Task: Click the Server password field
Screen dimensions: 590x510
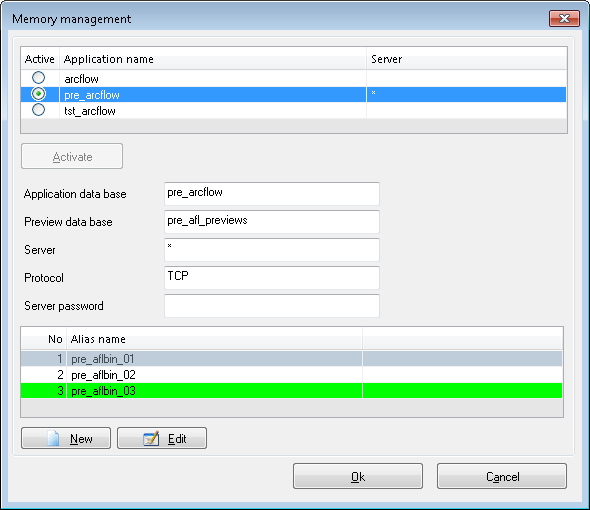Action: point(272,306)
